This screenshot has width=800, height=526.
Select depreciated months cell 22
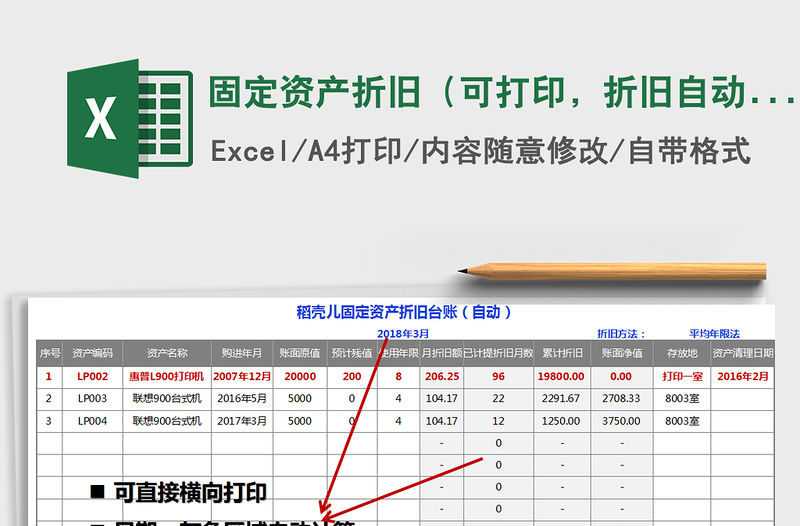click(x=498, y=398)
